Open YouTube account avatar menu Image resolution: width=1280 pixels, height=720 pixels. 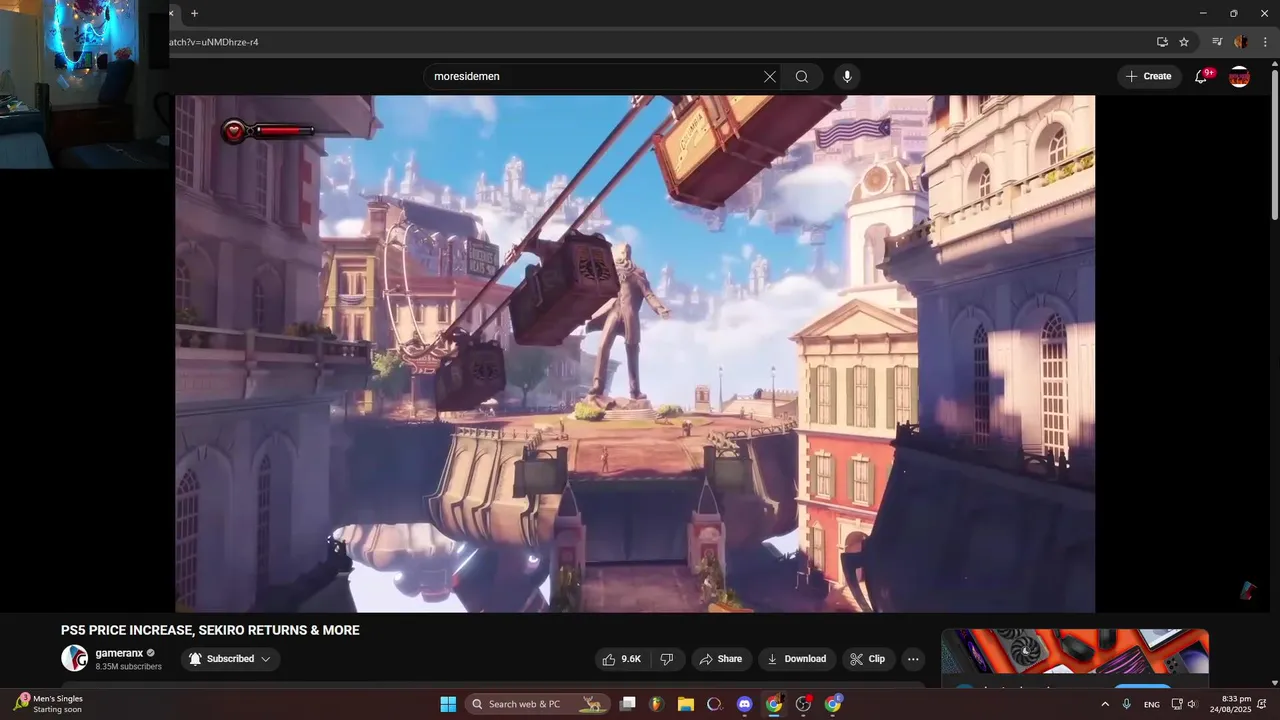[x=1239, y=76]
